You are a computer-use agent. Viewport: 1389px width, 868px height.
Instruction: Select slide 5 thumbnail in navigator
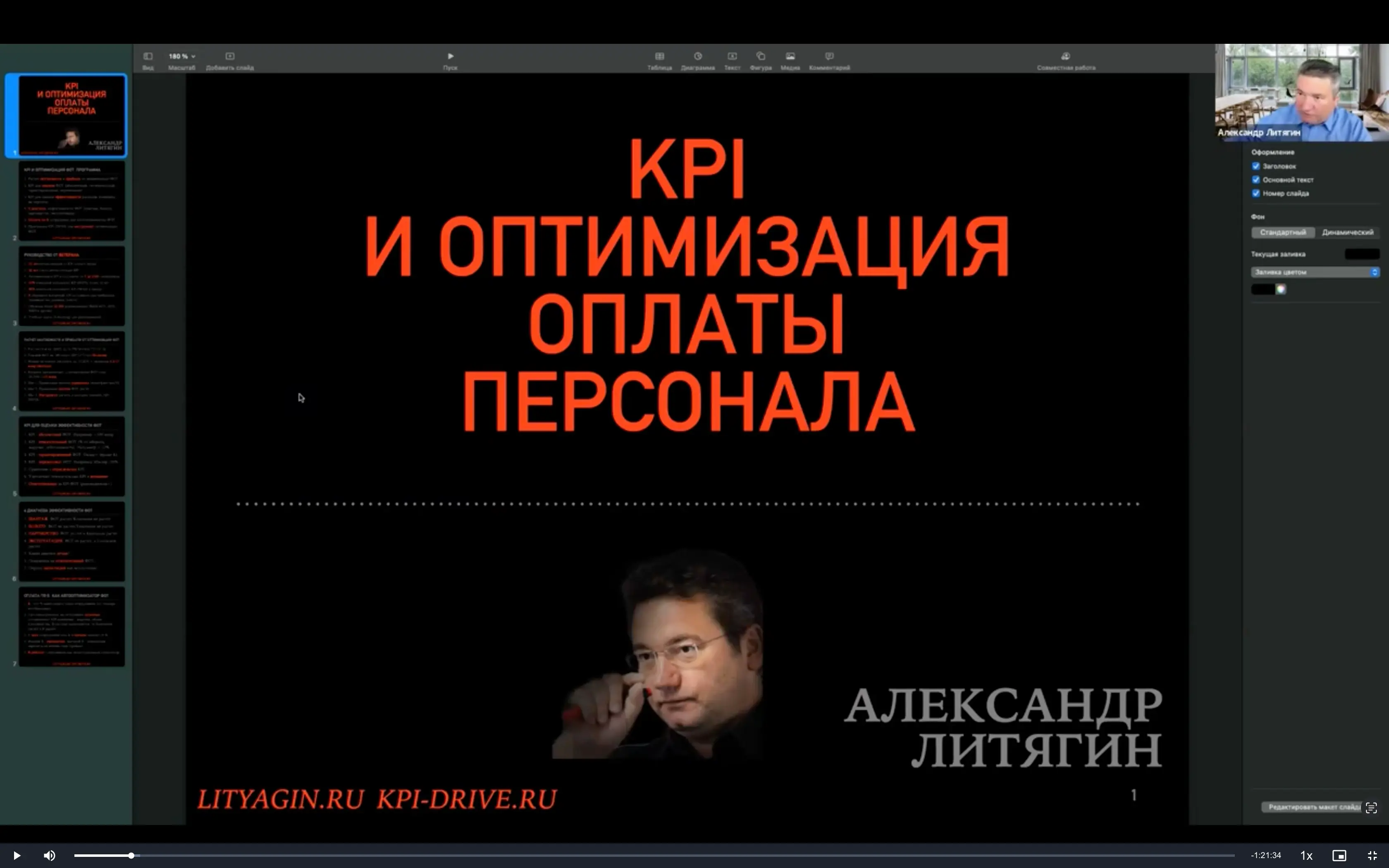71,456
